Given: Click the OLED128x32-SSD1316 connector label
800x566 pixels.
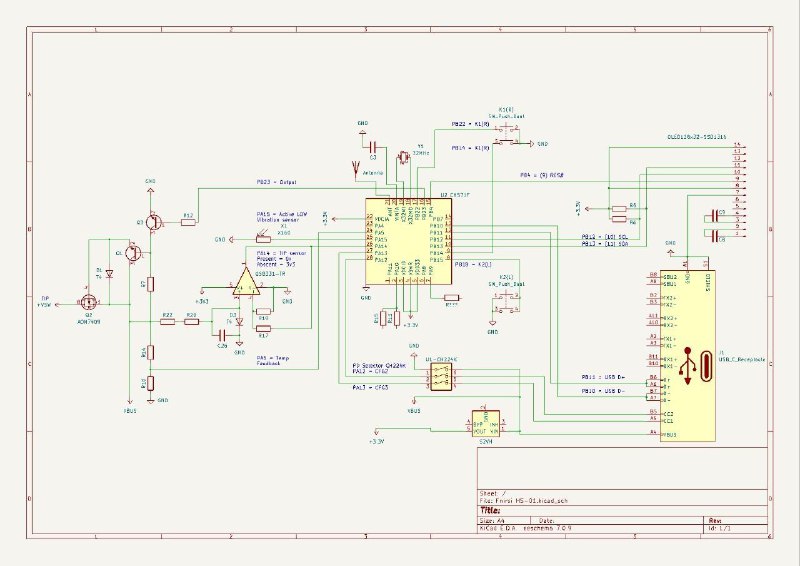Looking at the screenshot, I should (x=696, y=136).
